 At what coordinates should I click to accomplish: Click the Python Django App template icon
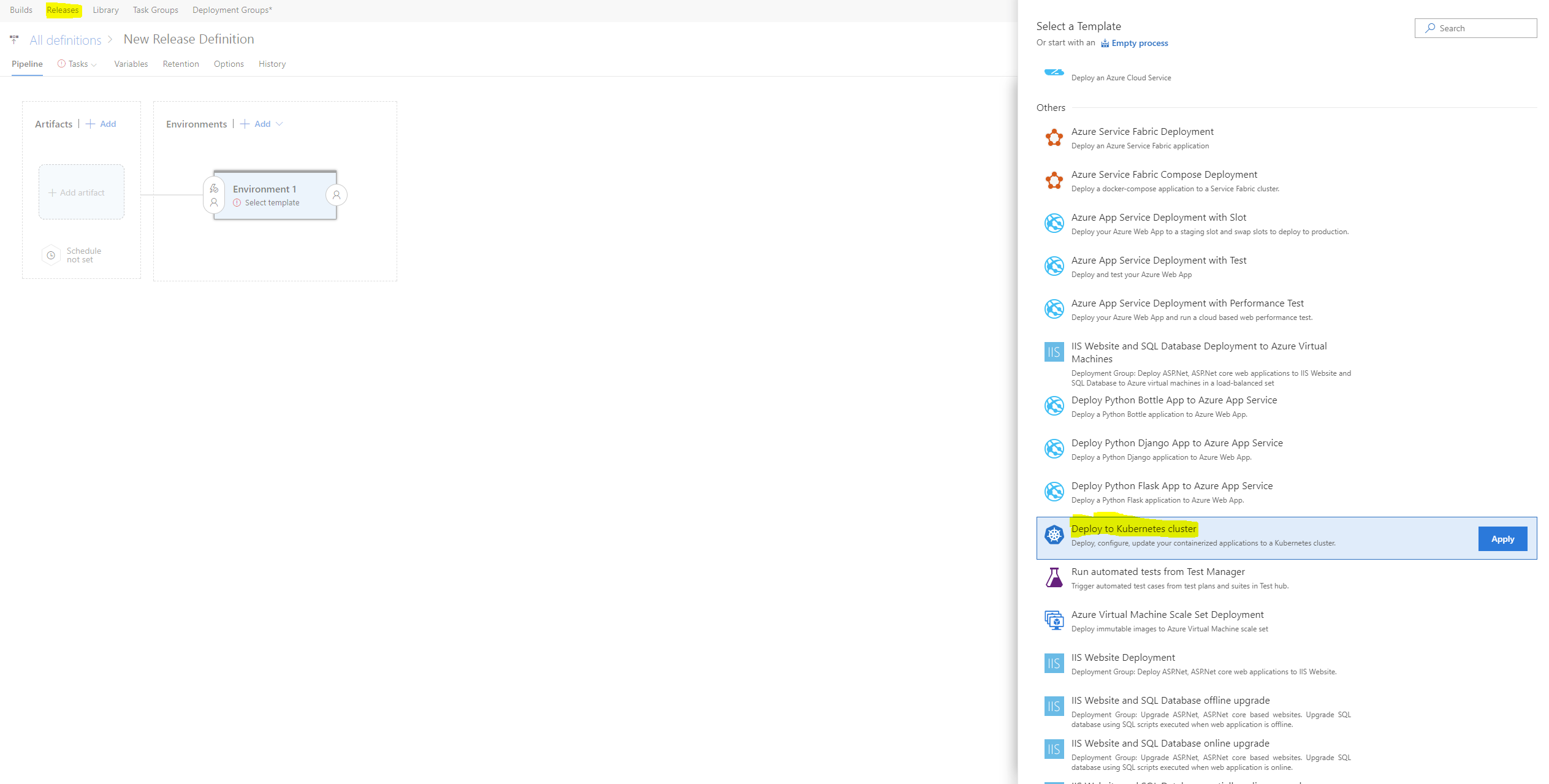pos(1054,449)
